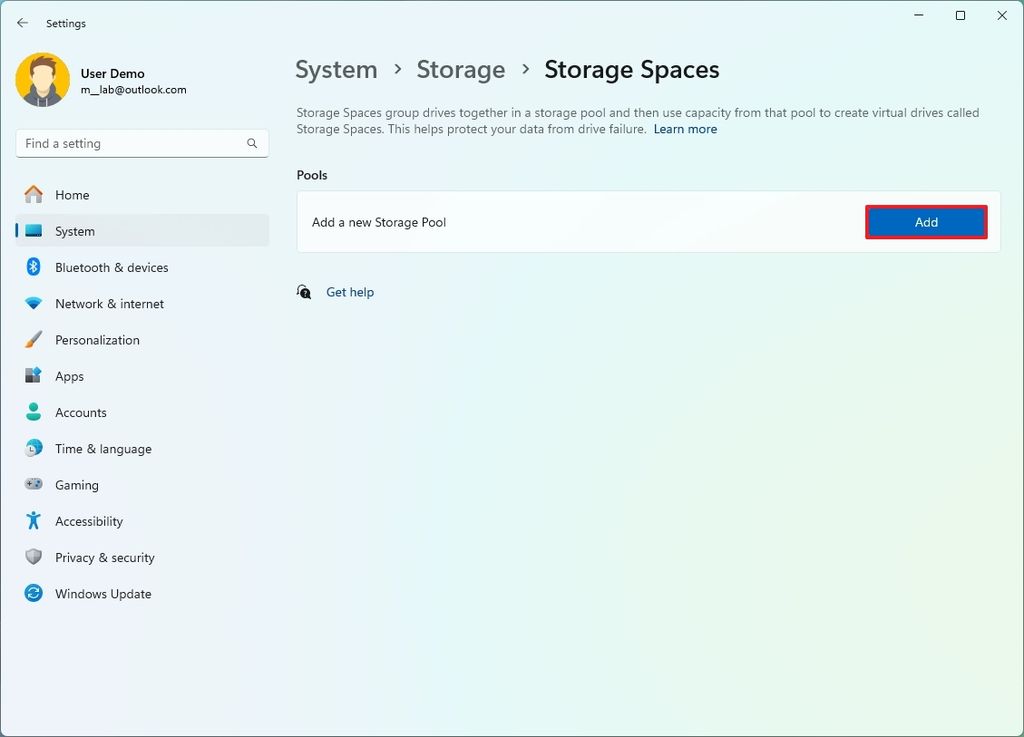Click the Home house icon in sidebar

click(x=34, y=195)
